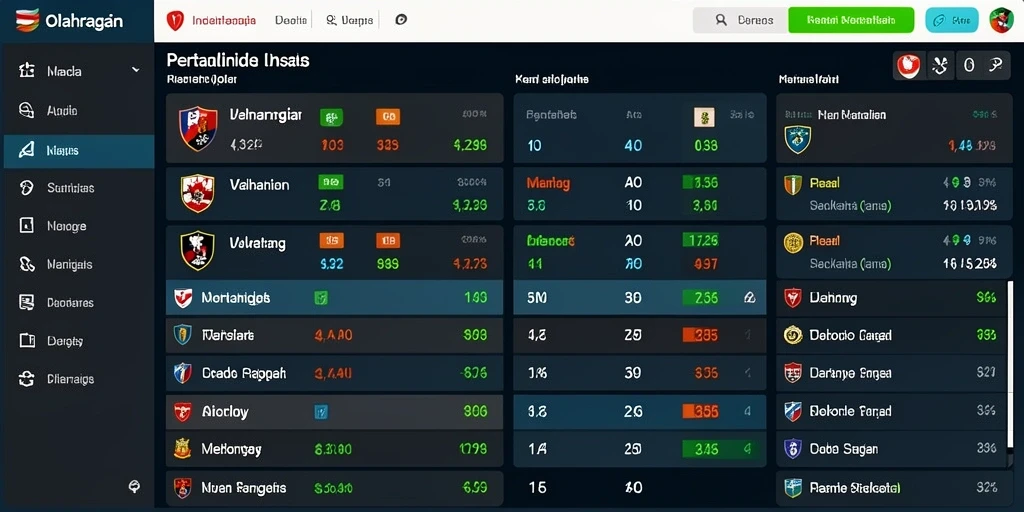Screen dimensions: 1024x512
Task: Toggle the green badge in Velnanrgiar row
Action: (x=332, y=117)
